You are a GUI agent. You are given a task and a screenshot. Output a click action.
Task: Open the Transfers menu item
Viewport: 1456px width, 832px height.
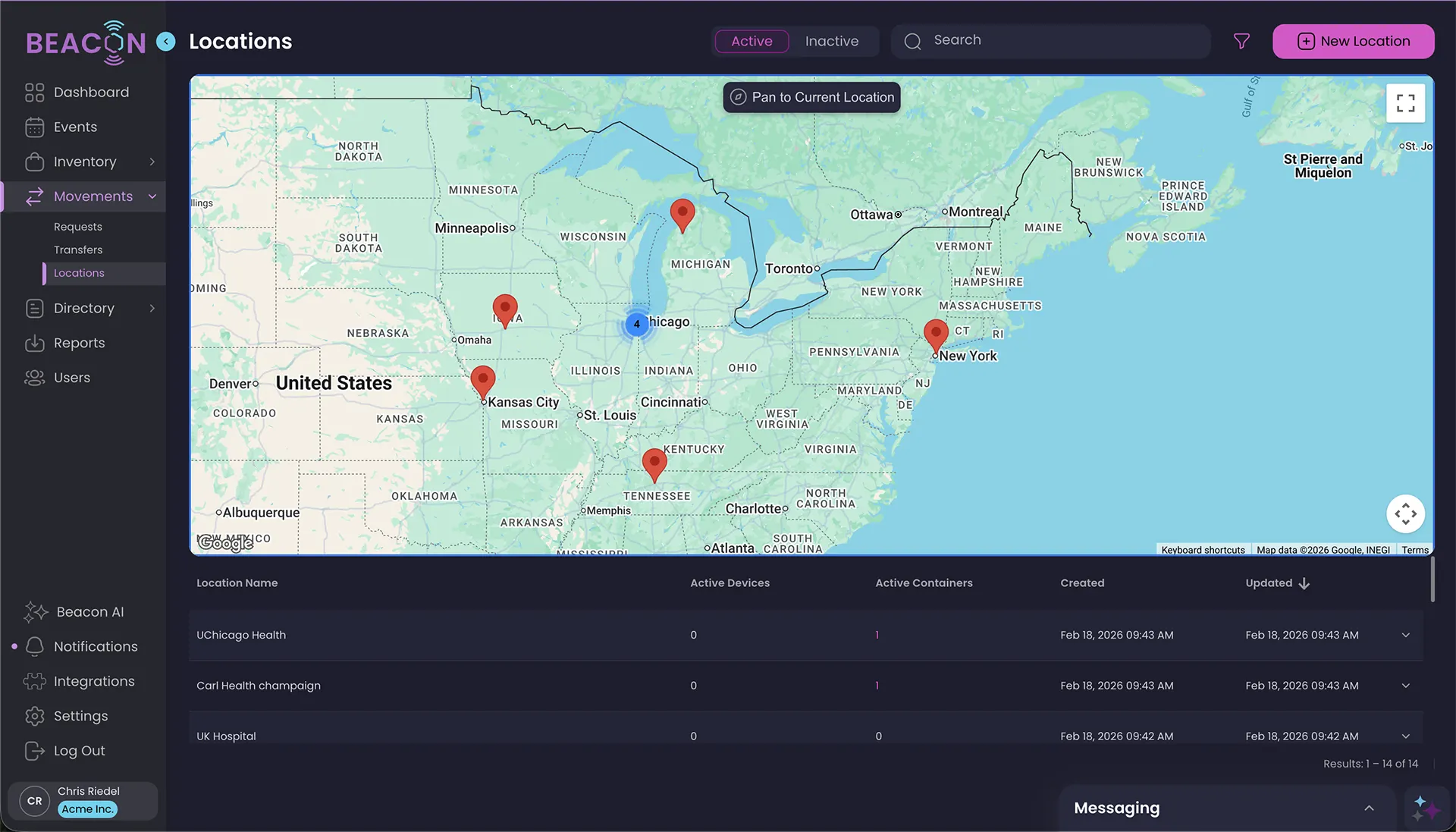(x=78, y=250)
